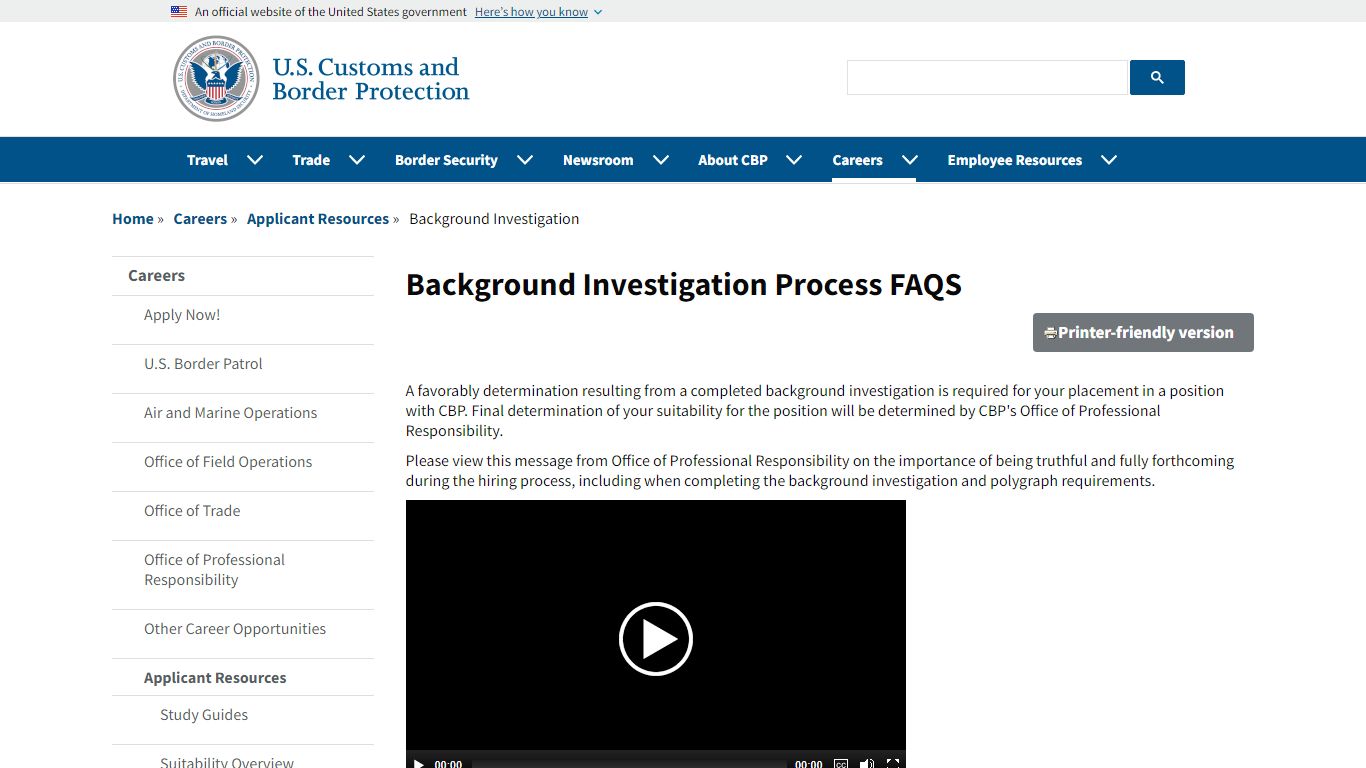Click U.S. Customs and Border Protection title
Screen dimensions: 1366x768
(x=370, y=79)
